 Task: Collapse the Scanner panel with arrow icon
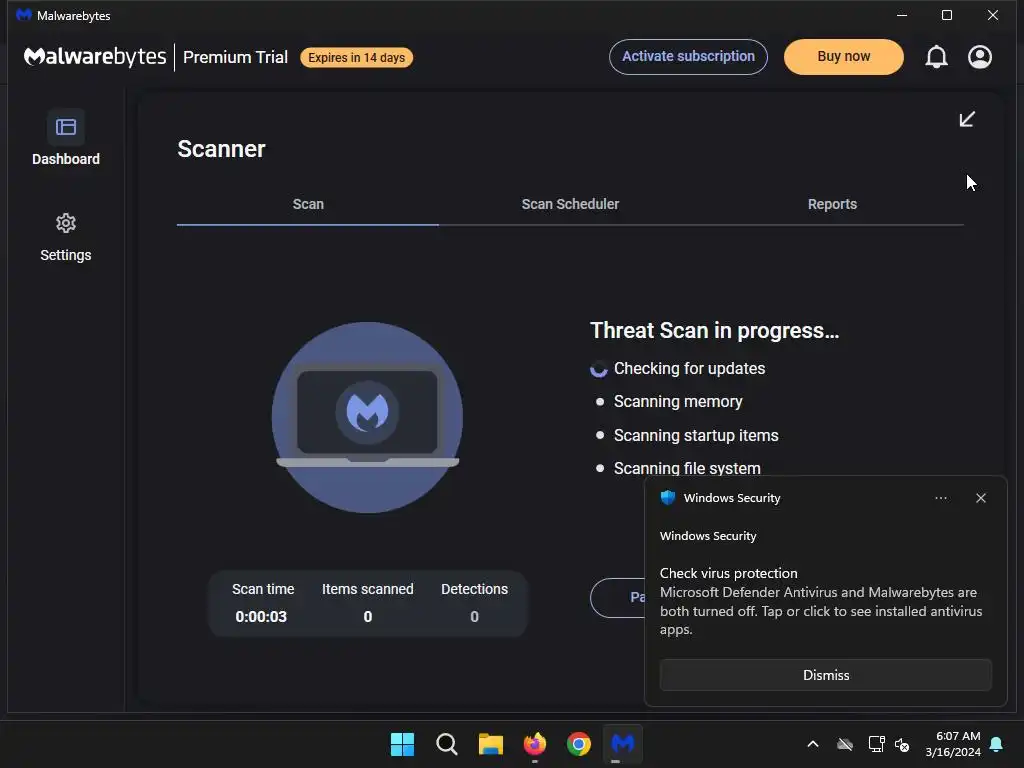coord(967,119)
